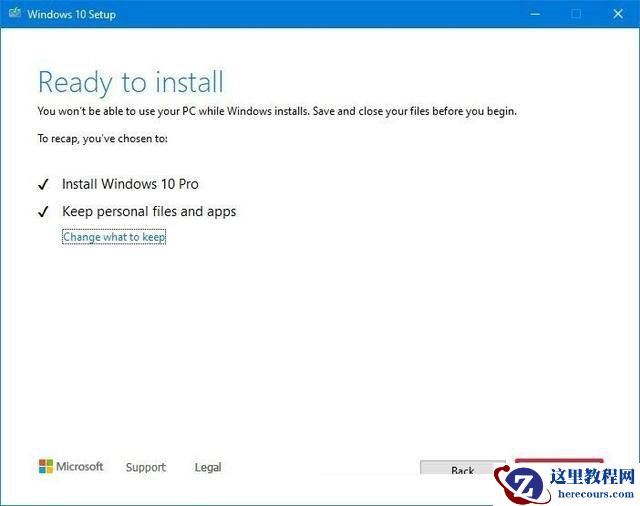
Task: Minimize the Windows 10 Setup window
Action: [x=535, y=14]
